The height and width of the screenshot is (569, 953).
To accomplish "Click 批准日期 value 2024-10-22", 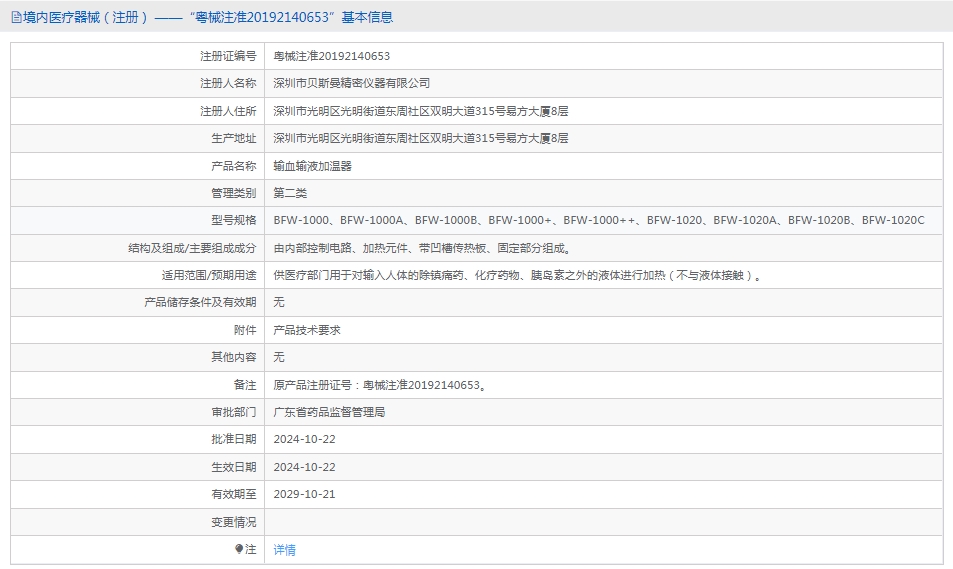I will coord(304,439).
